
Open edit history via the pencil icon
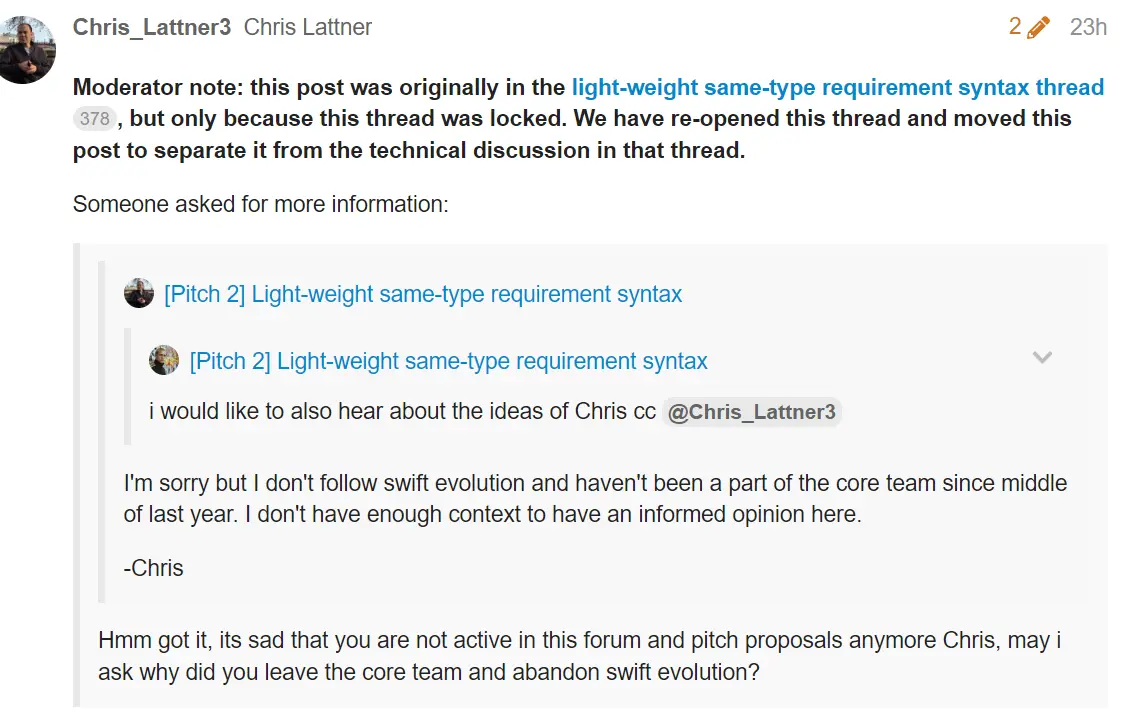pyautogui.click(x=1038, y=28)
